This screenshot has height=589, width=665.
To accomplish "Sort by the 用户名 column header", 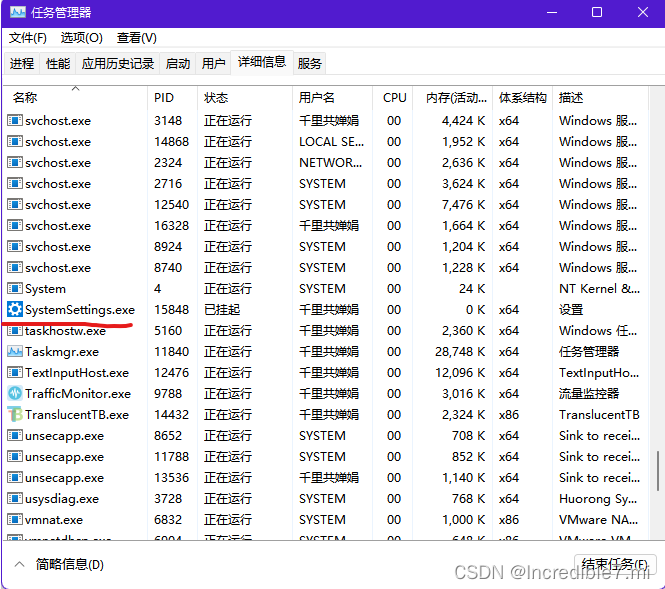I will point(332,98).
